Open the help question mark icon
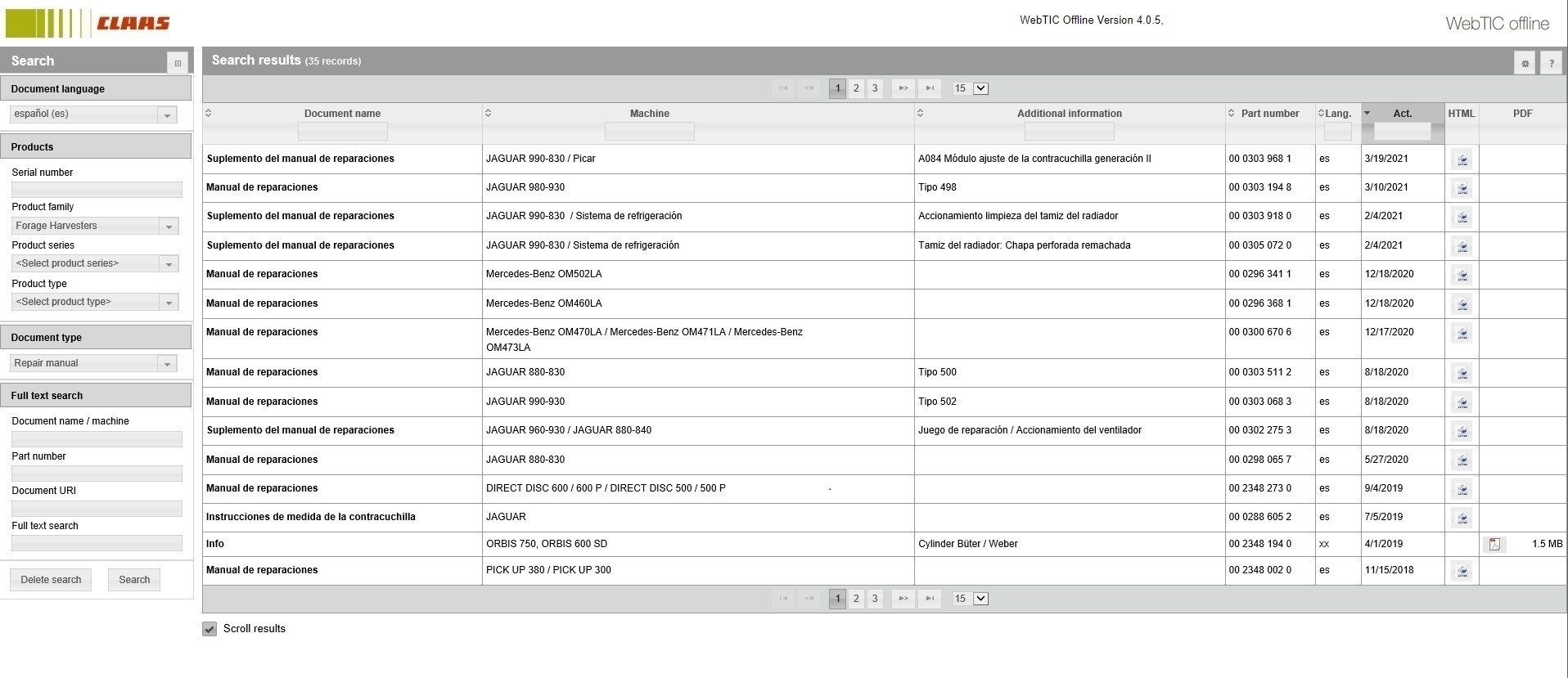The height and width of the screenshot is (678, 1568). coord(1551,63)
